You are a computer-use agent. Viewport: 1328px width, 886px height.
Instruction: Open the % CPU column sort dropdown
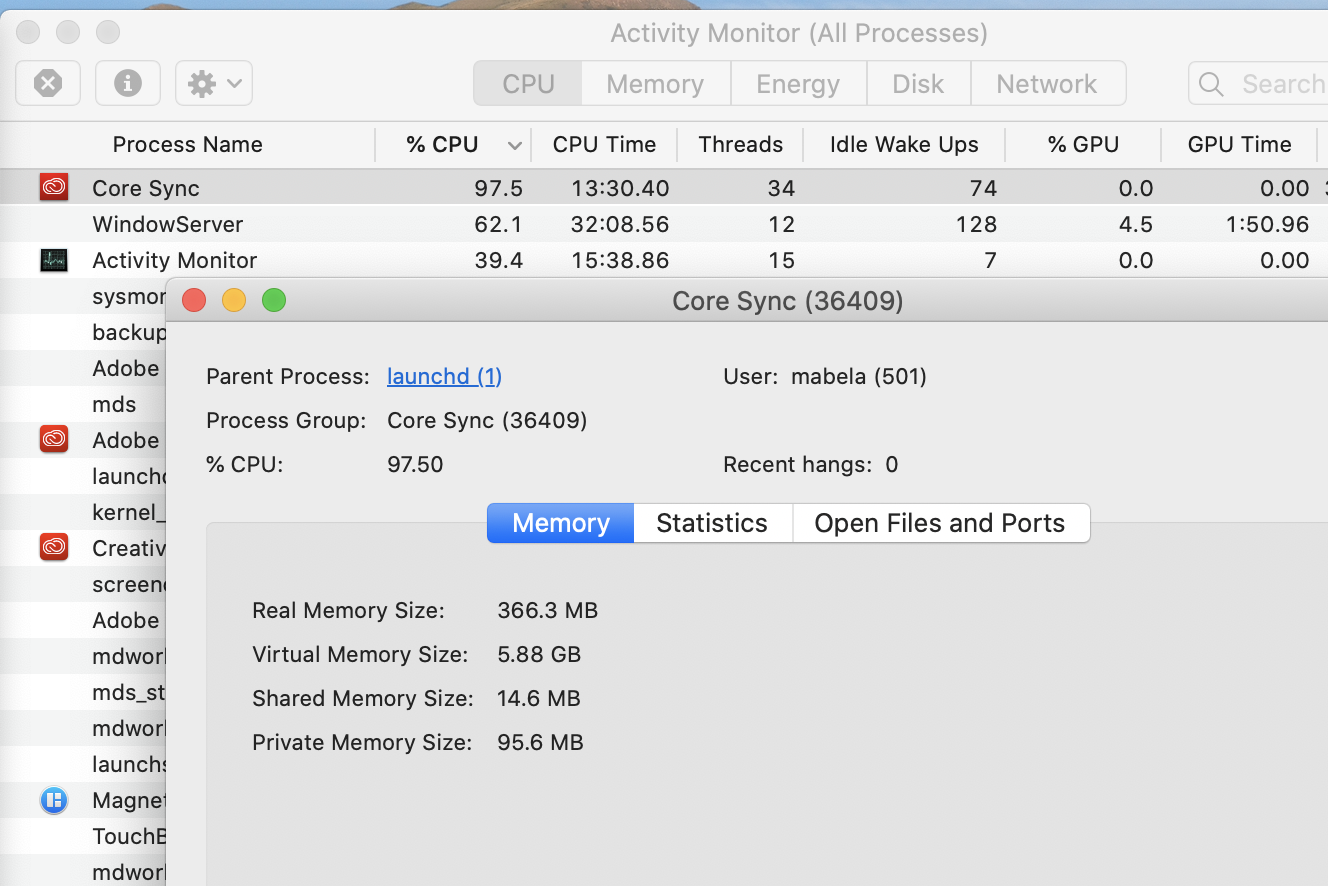click(515, 144)
